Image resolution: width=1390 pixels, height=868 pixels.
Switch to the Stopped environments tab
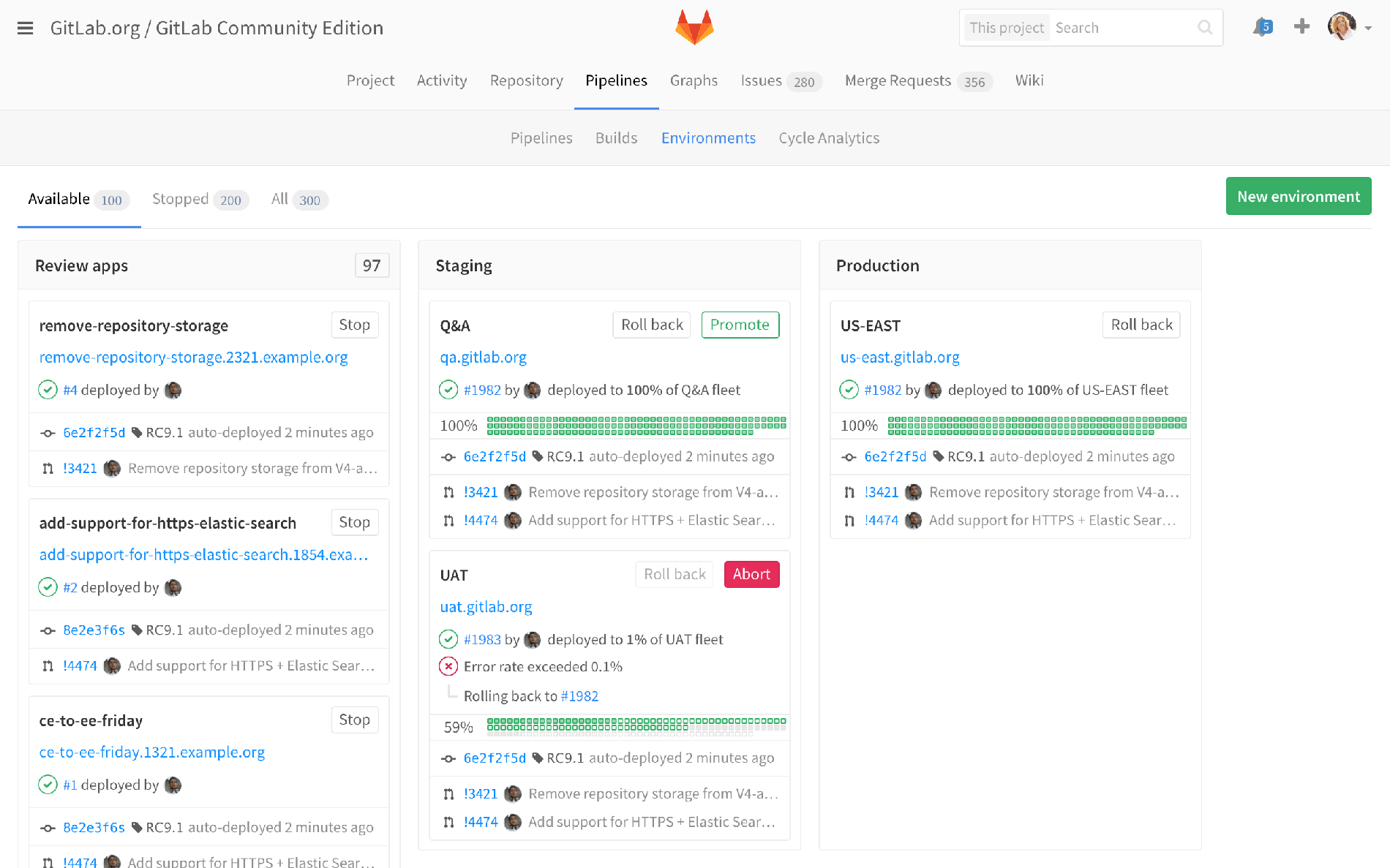pos(199,200)
